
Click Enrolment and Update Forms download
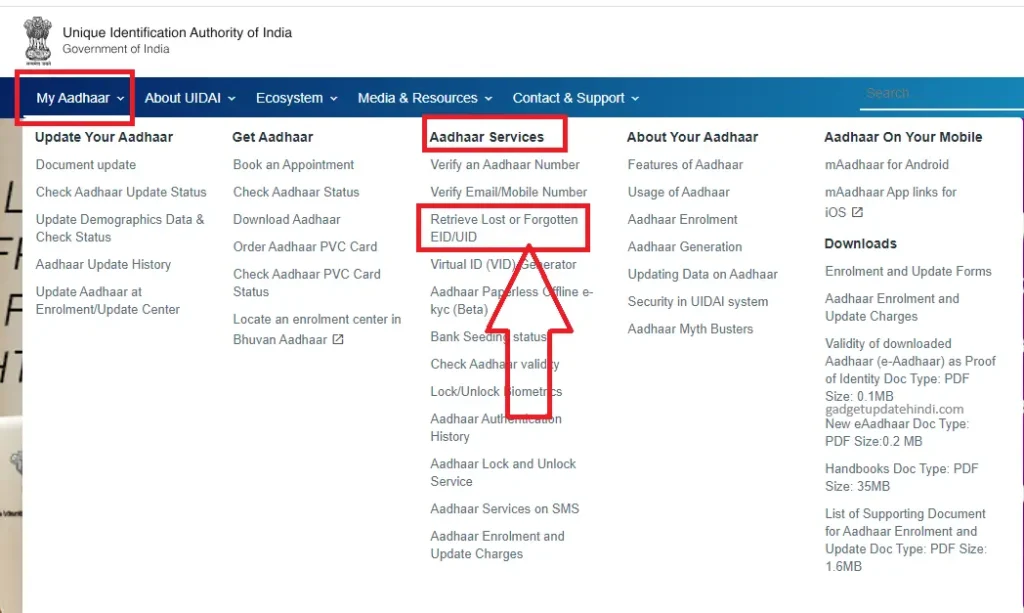click(908, 271)
